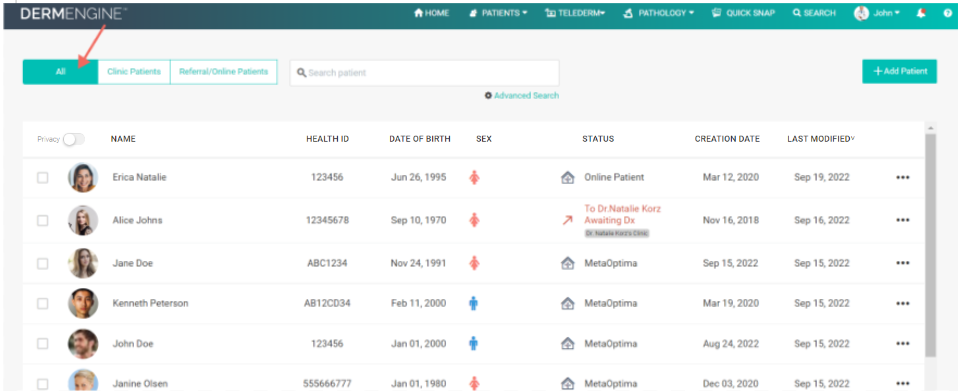Go to Home in top navigation
Screen dimensions: 958x391
coord(431,13)
